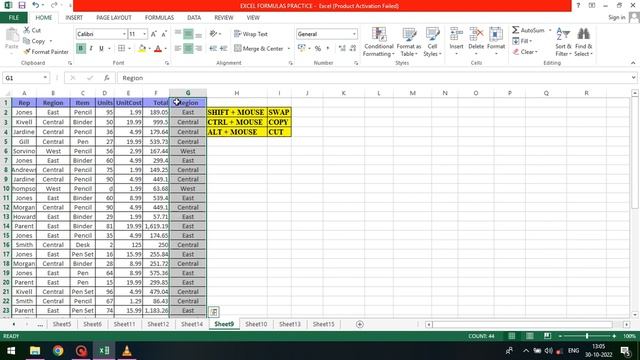Open the Calibri font name dropdown
This screenshot has width=640, height=360.
pyautogui.click(x=124, y=34)
